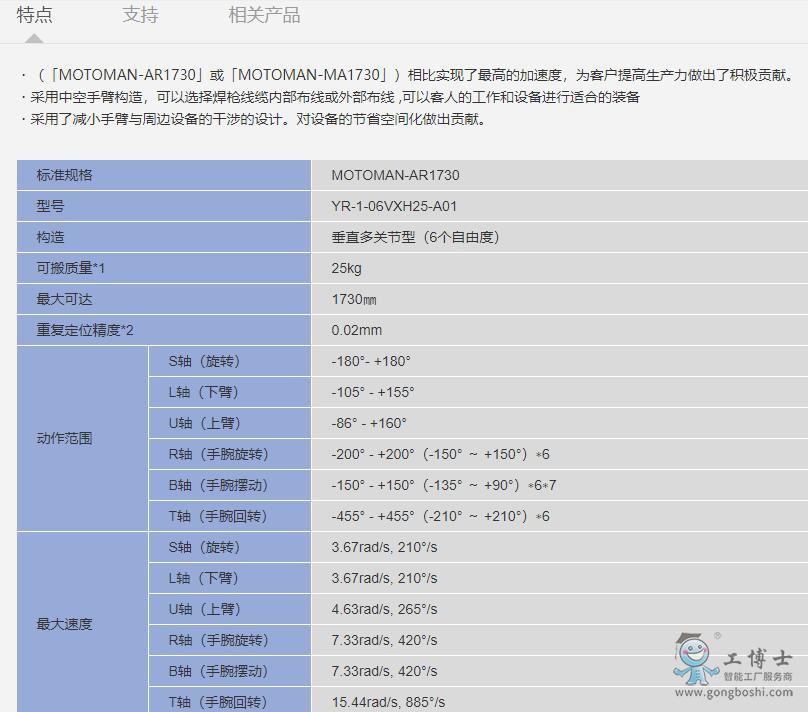Select the 标准规格 header cell
Viewport: 808px width, 712px height.
tap(65, 175)
